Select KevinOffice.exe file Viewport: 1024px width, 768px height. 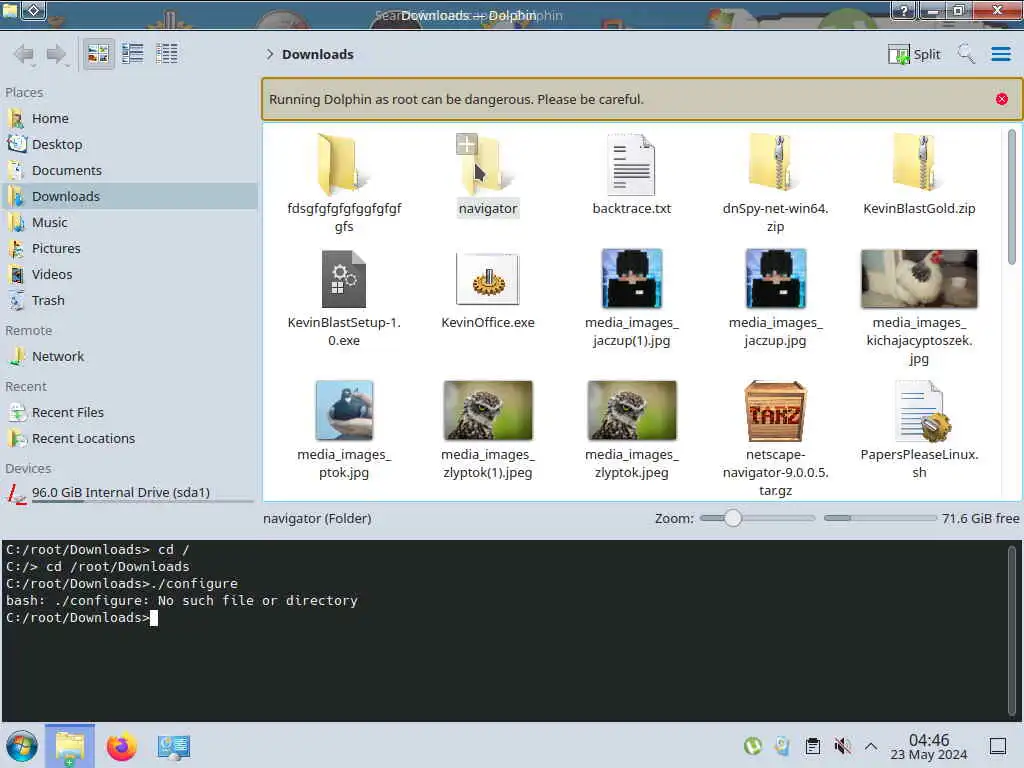[488, 289]
